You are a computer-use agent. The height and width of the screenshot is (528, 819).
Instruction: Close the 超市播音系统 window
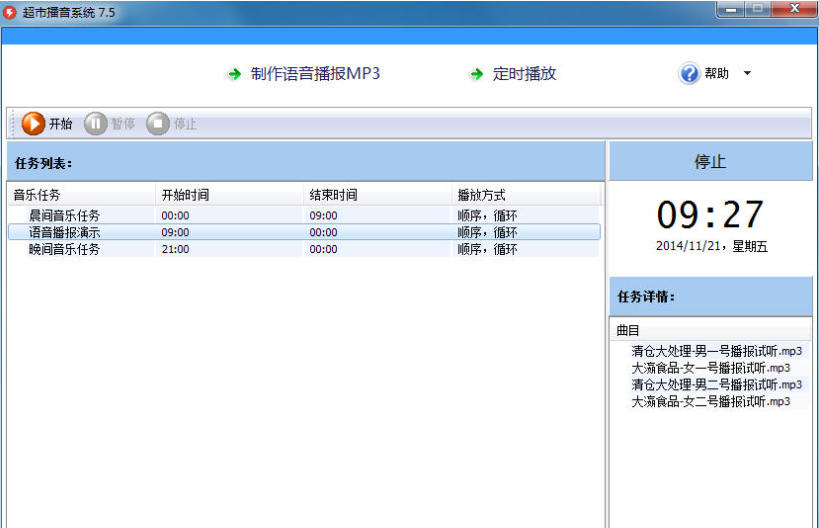794,9
